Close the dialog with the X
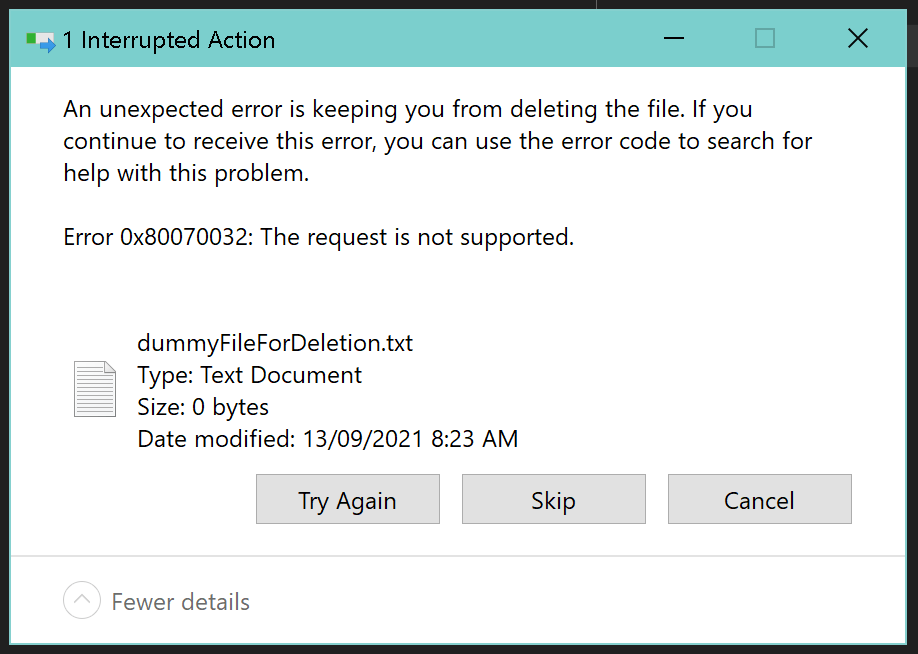The height and width of the screenshot is (654, 918). [x=857, y=39]
